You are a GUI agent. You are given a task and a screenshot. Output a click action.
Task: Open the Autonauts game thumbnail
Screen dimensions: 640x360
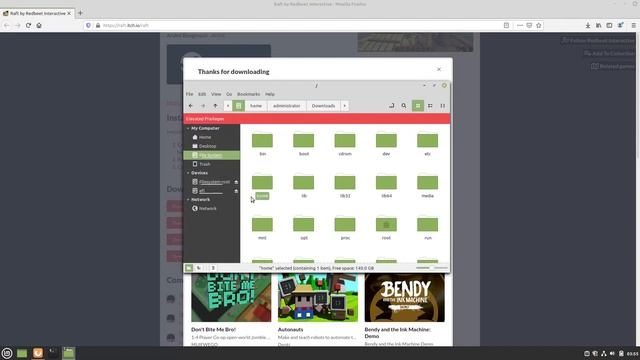point(318,298)
